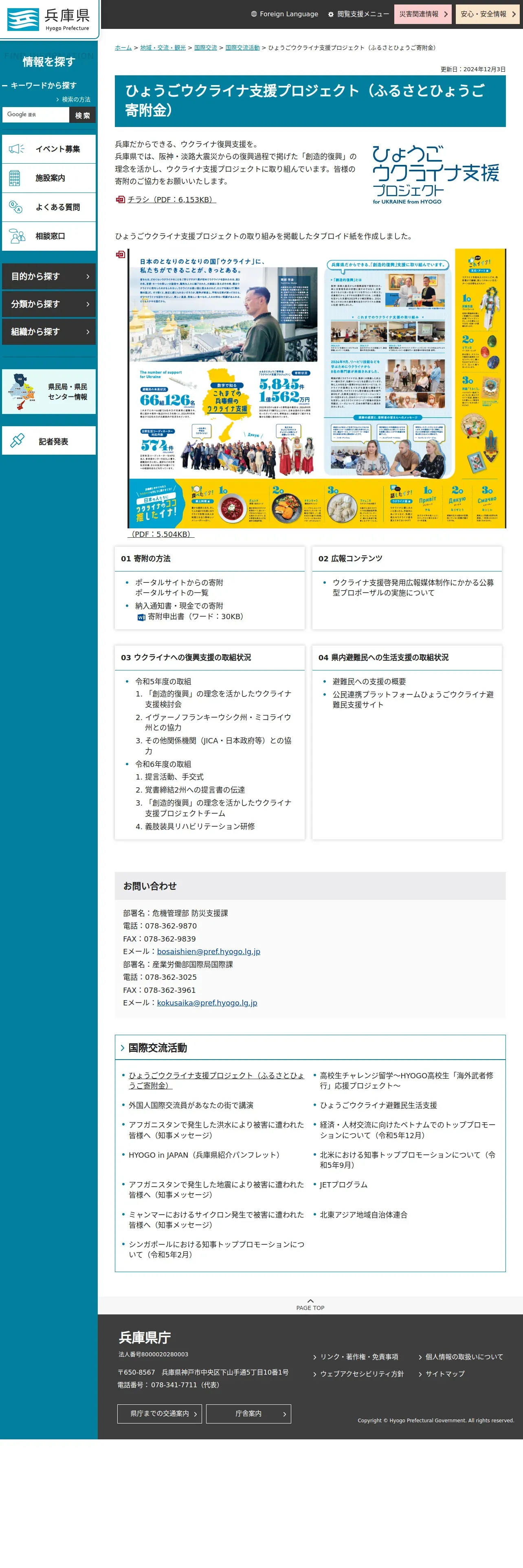Image resolution: width=523 pixels, height=1568 pixels.
Task: Expand 分類から探す menu
Action: pos(49,304)
